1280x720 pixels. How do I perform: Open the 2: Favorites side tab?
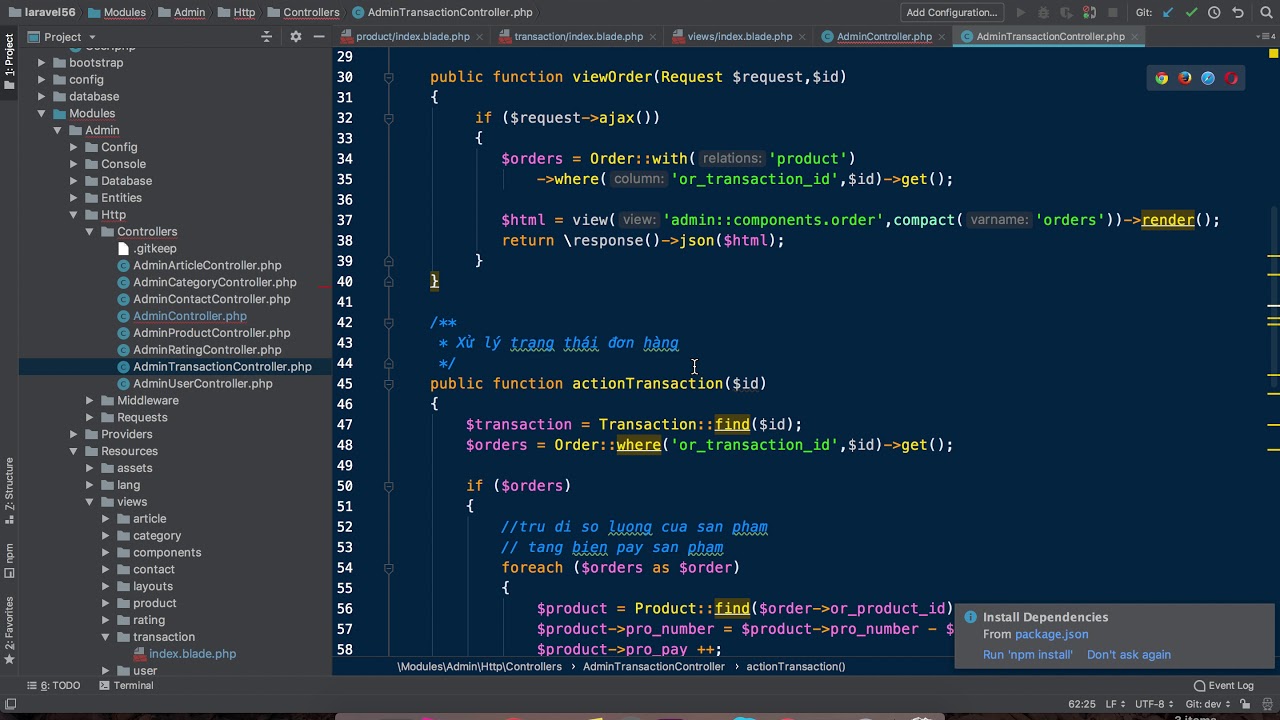point(9,630)
